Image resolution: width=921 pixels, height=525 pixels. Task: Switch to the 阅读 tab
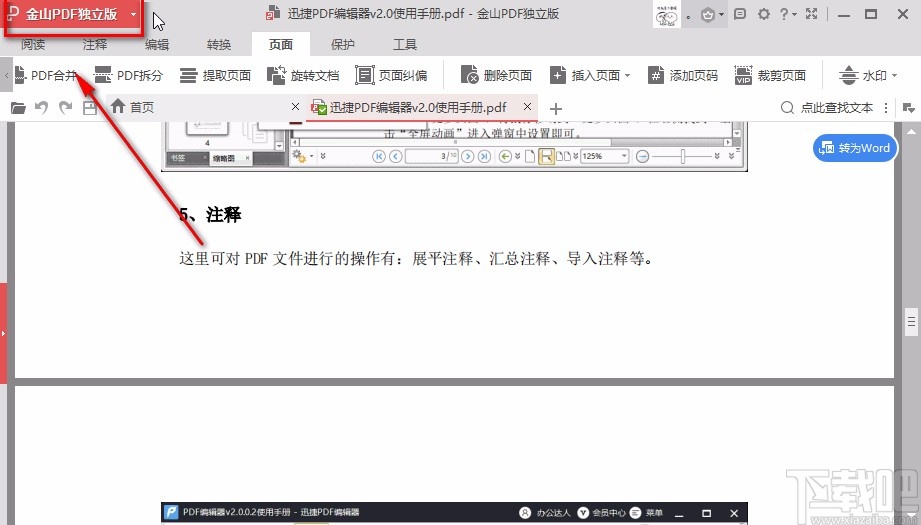pos(33,44)
